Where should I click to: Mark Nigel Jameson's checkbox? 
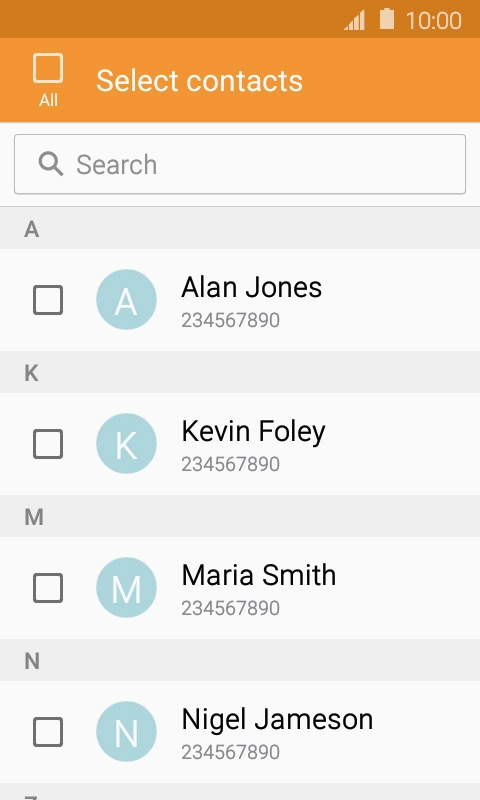[x=48, y=732]
